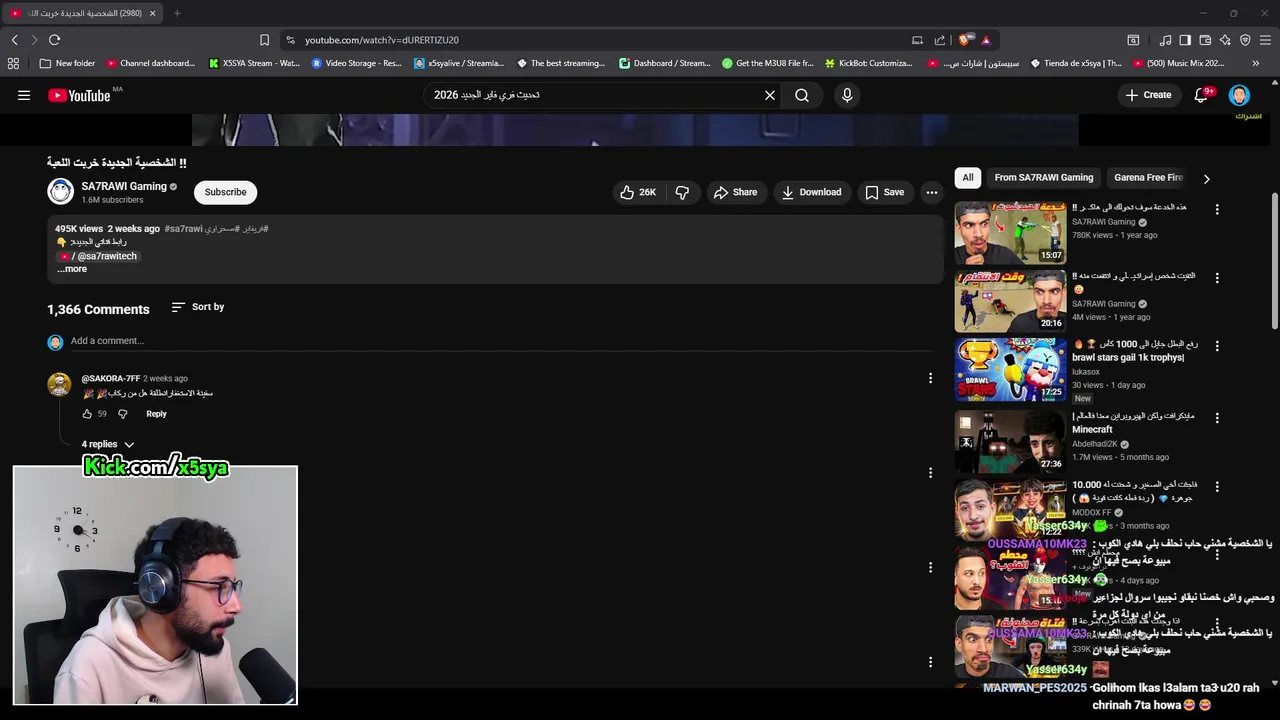
Task: Click the page vertical scrollbar
Action: click(1274, 260)
